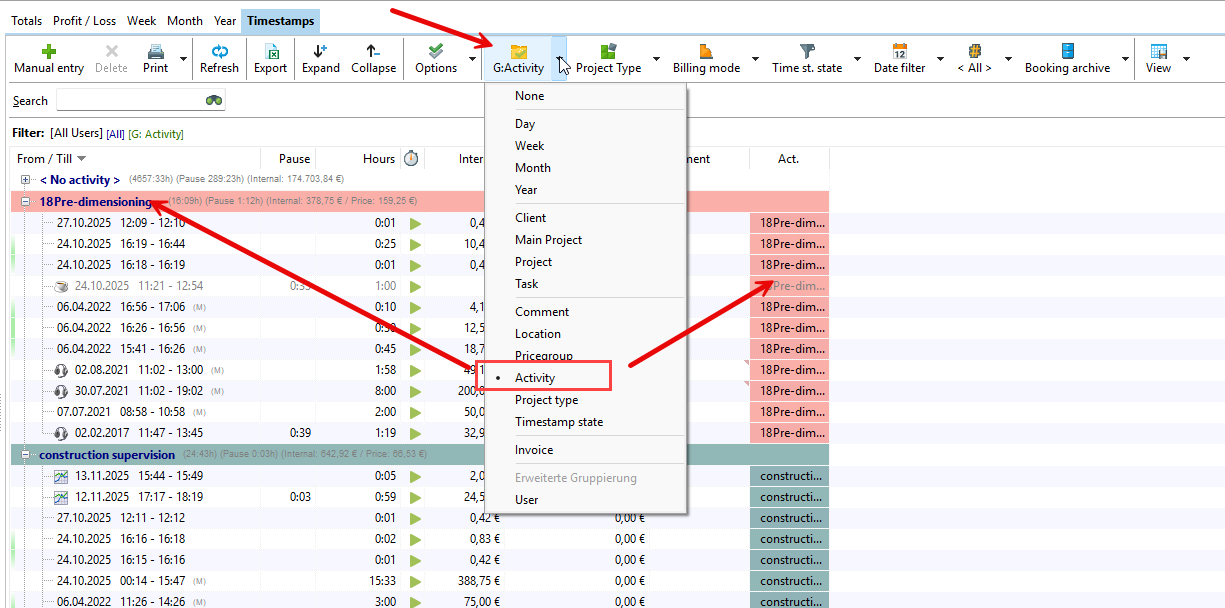Open the Time st. state dropdown arrow
Viewport: 1225px width, 608px height.
pyautogui.click(x=857, y=59)
